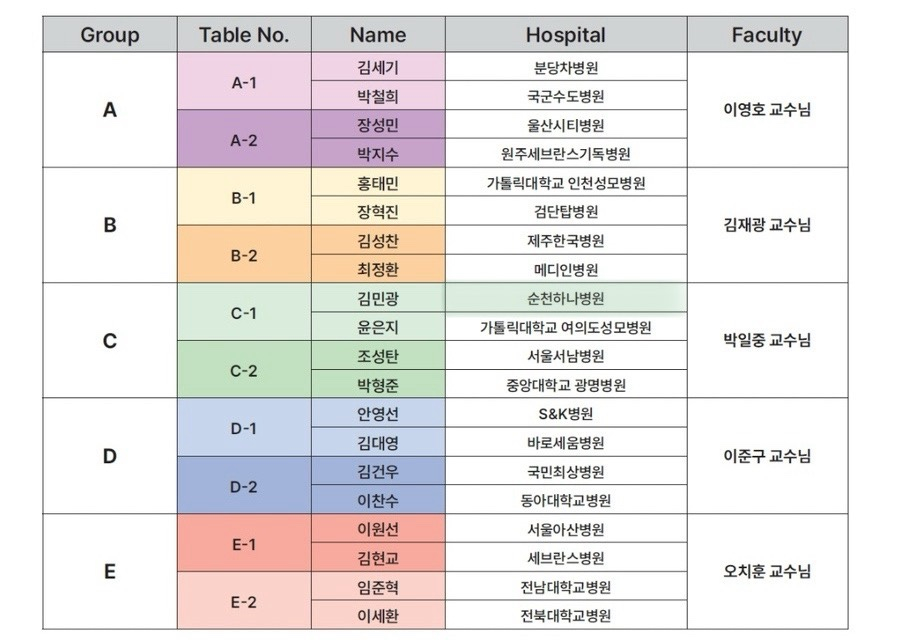
Task: Click the Group D cell
Action: point(110,457)
